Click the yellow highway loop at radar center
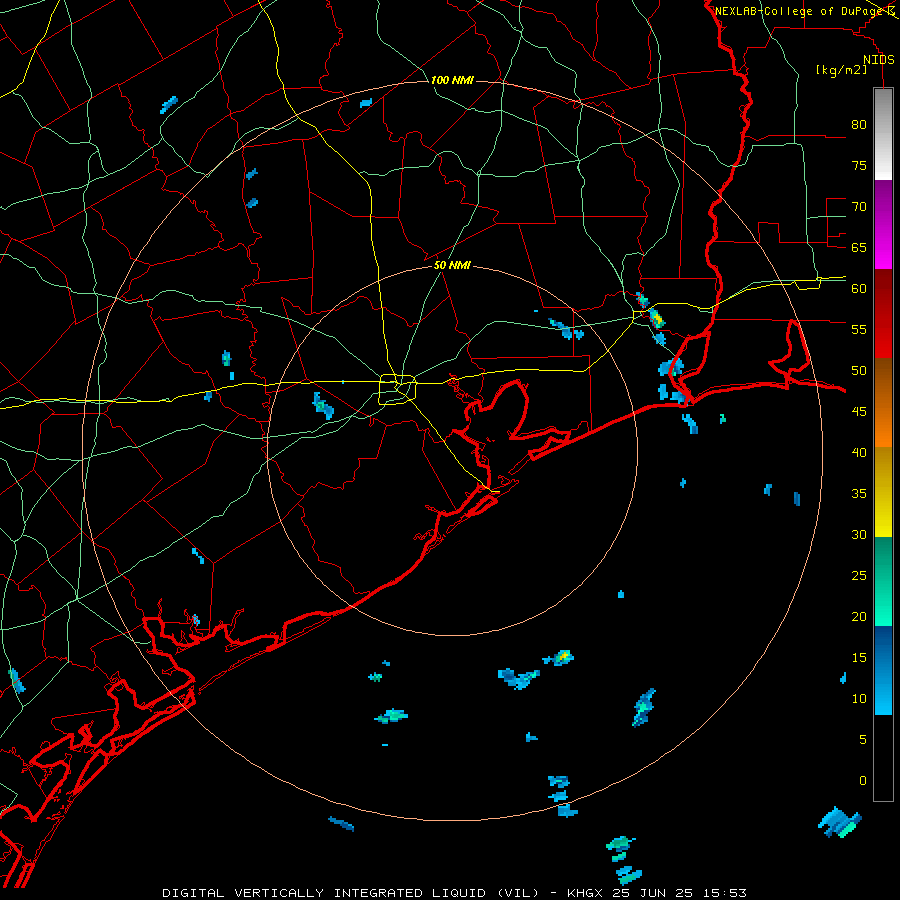Viewport: 900px width, 900px height. tap(397, 389)
